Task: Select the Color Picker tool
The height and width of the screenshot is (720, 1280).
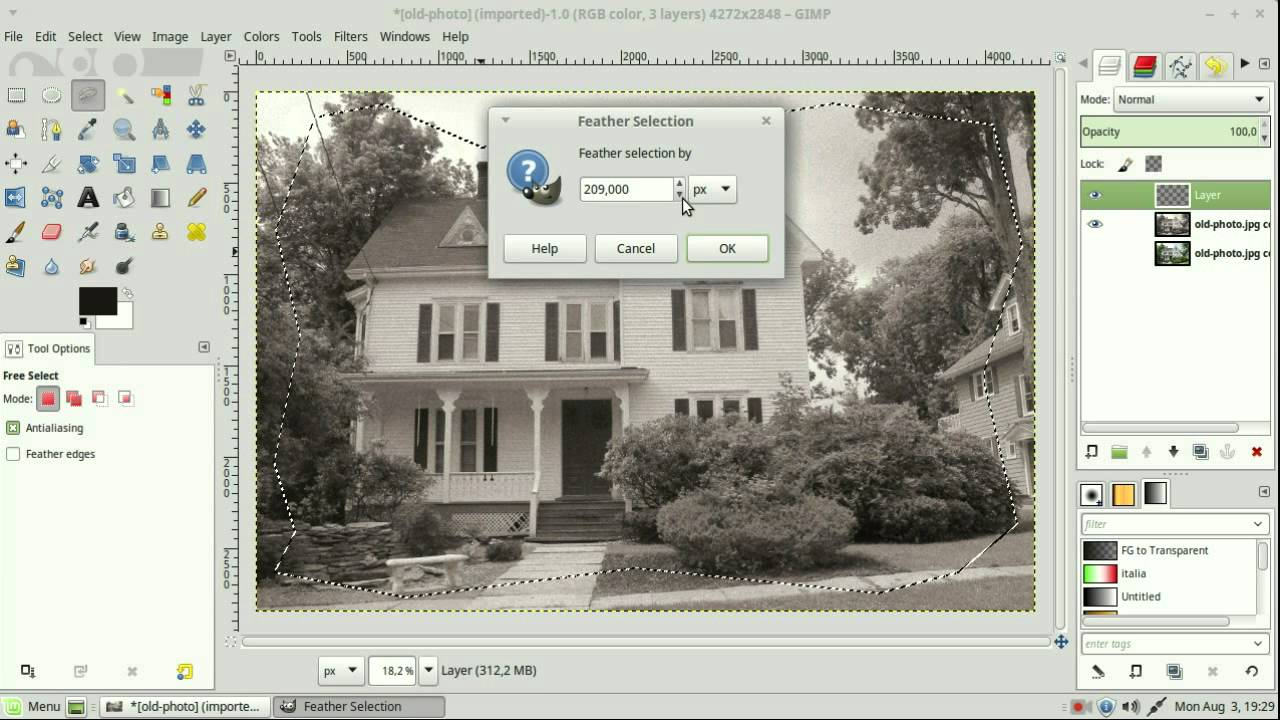Action: 88,129
